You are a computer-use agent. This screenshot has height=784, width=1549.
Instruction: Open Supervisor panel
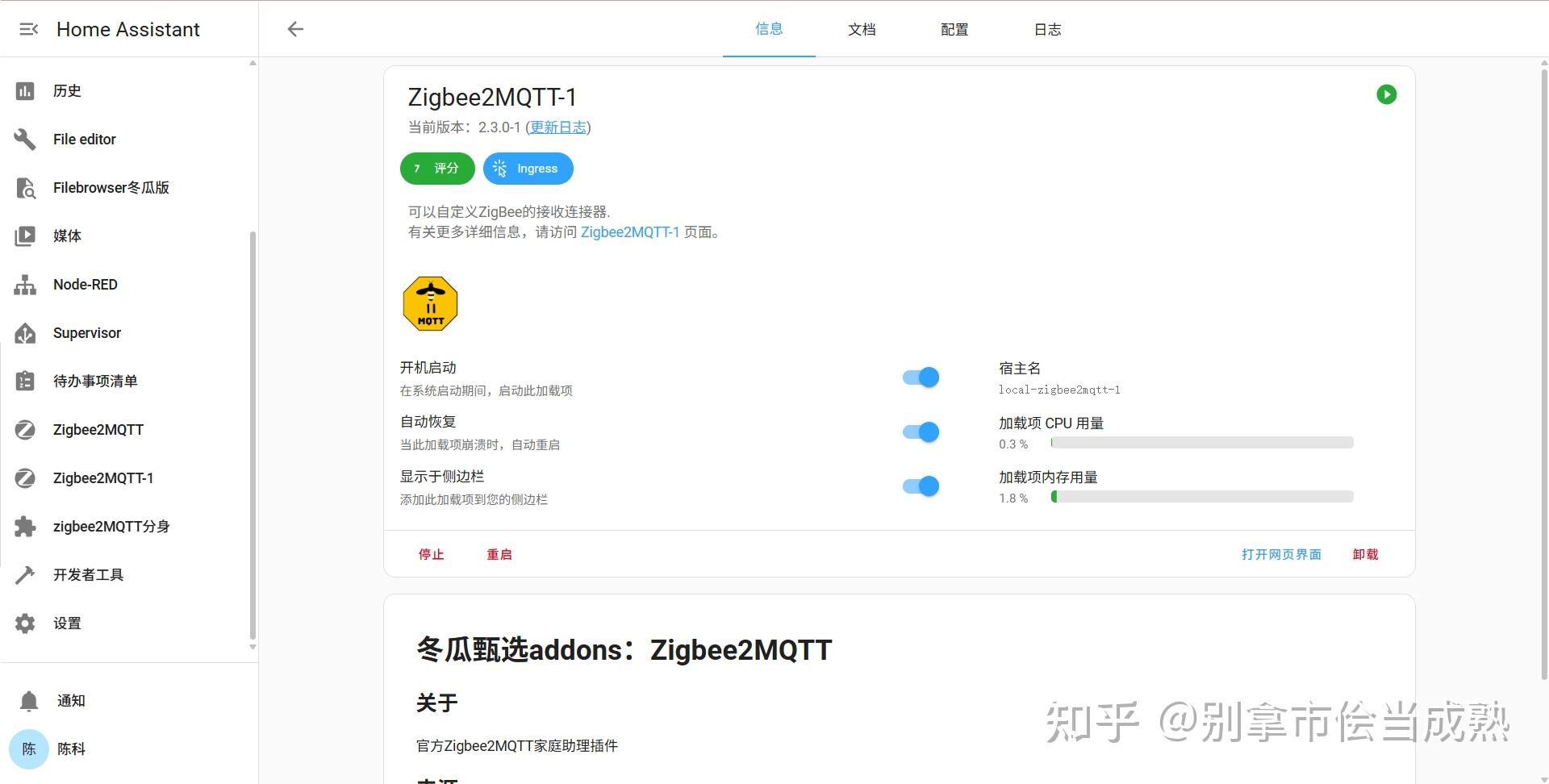[x=86, y=332]
